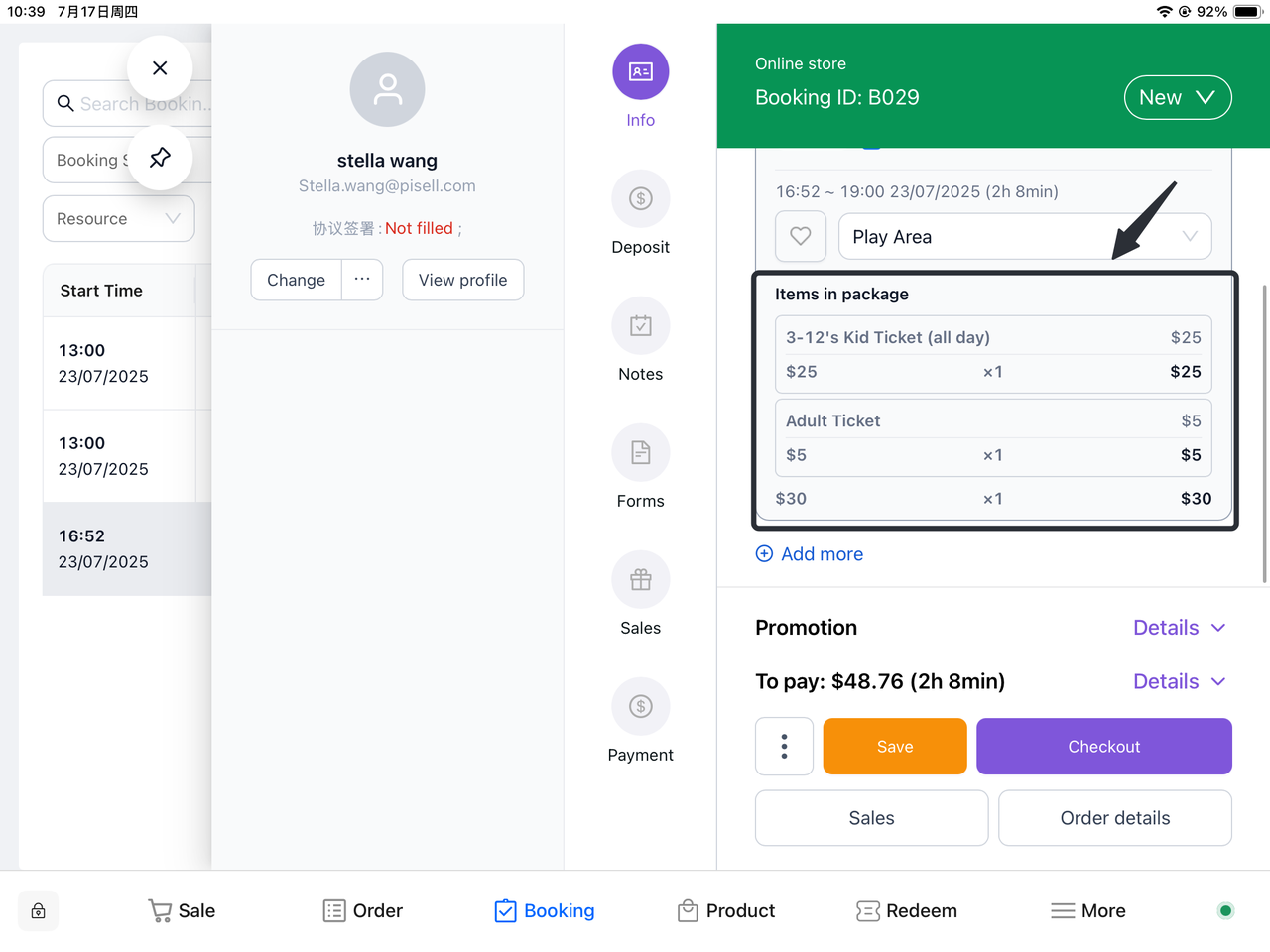
Task: Open the Forms section icon
Action: click(x=640, y=453)
